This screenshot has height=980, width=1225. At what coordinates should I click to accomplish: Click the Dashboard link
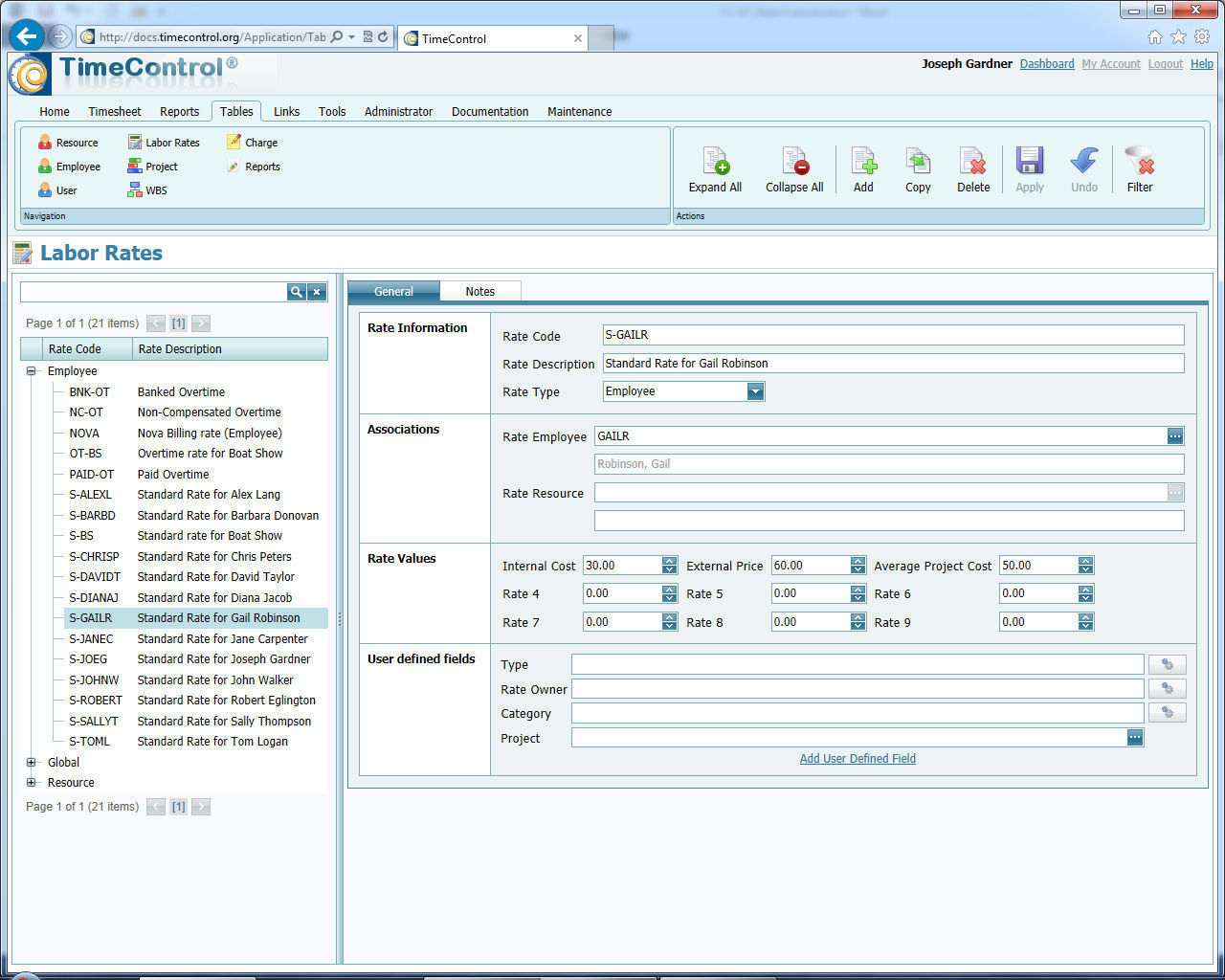coord(1047,64)
